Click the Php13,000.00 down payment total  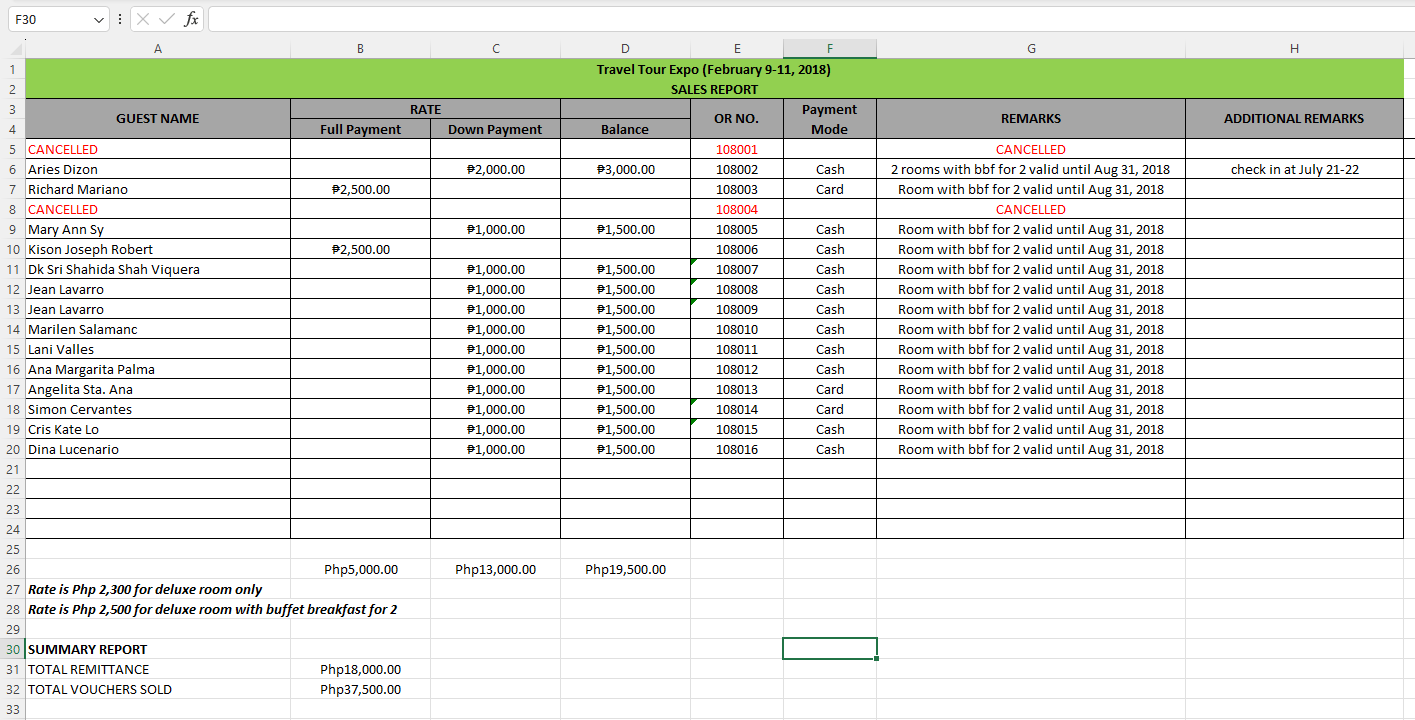pyautogui.click(x=495, y=569)
